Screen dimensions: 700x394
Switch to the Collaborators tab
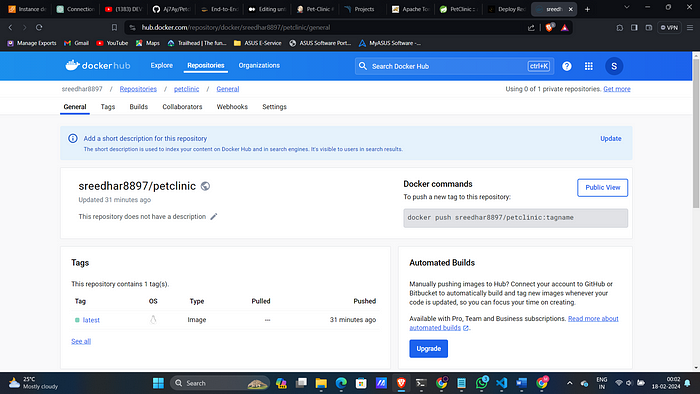coord(182,107)
